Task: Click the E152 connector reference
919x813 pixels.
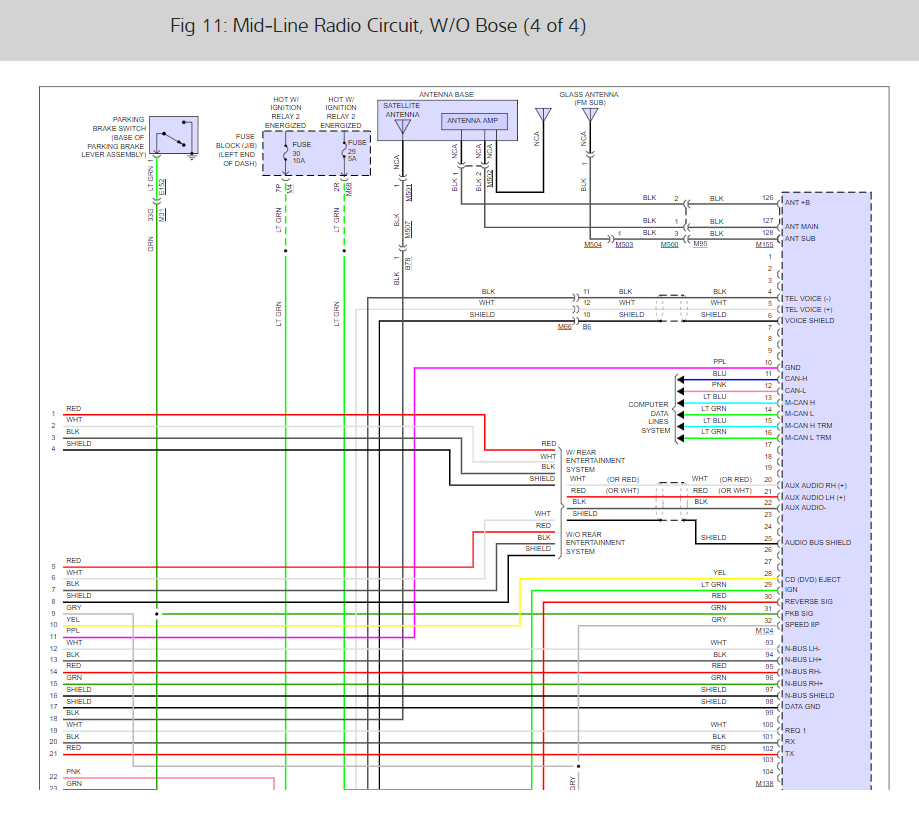Action: click(162, 186)
